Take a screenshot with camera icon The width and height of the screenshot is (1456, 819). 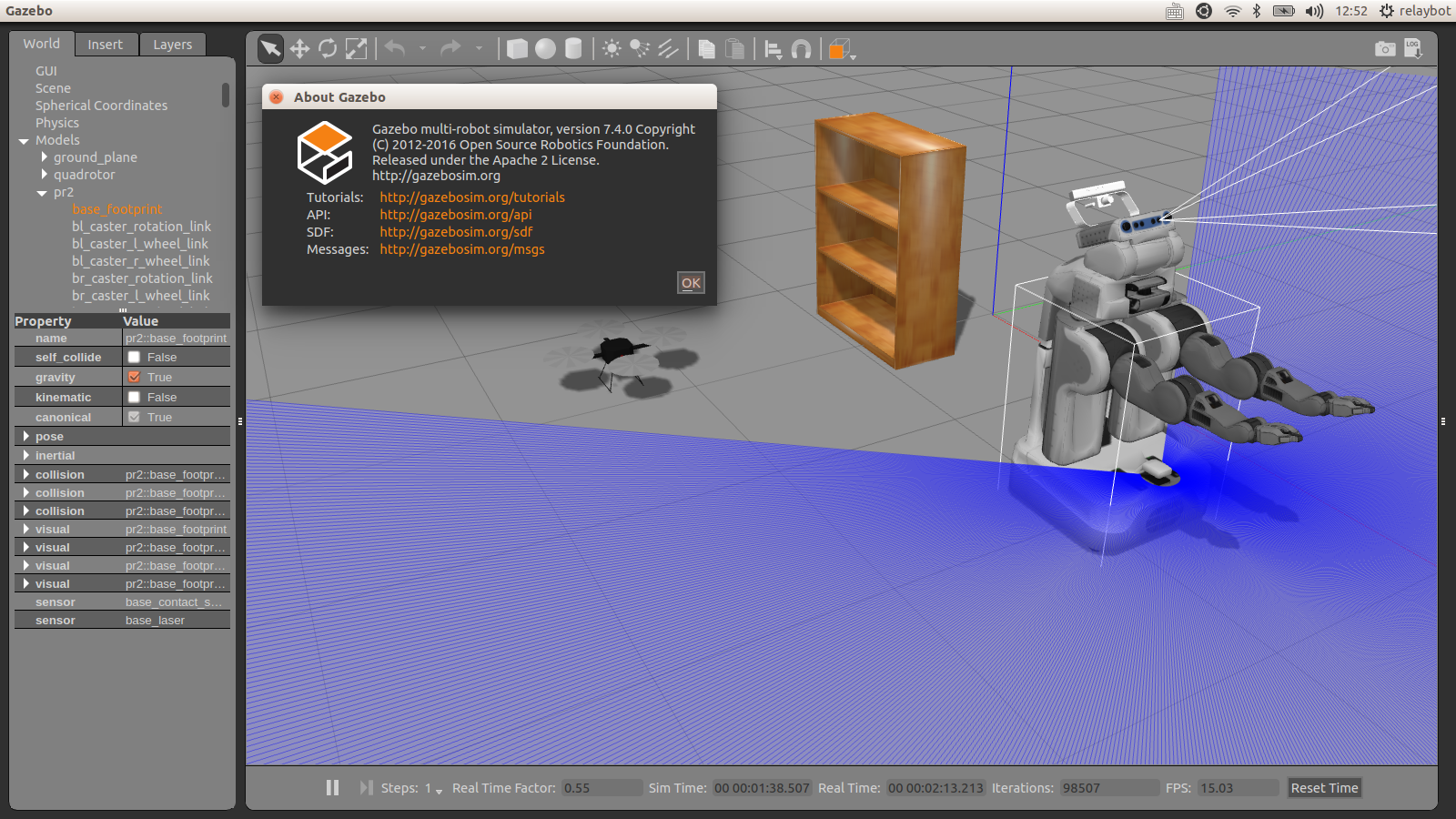pyautogui.click(x=1385, y=48)
